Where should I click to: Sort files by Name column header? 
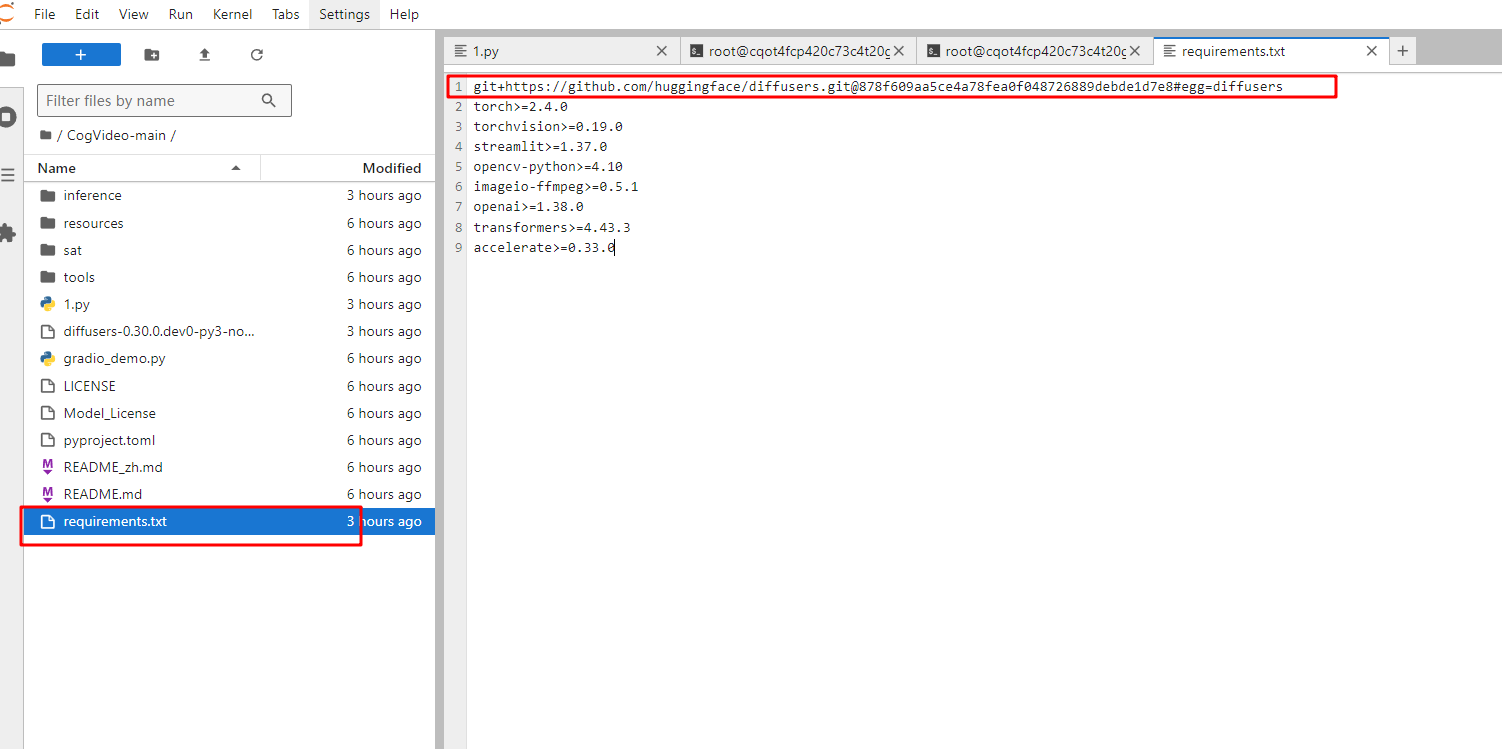(142, 168)
